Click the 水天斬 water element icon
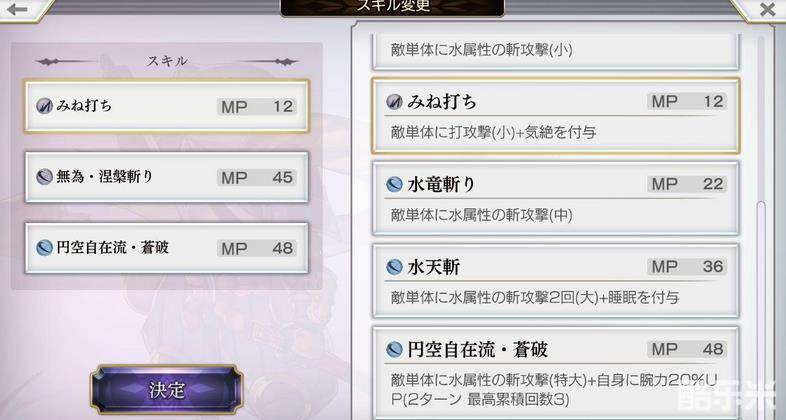The image size is (786, 420). click(x=395, y=267)
